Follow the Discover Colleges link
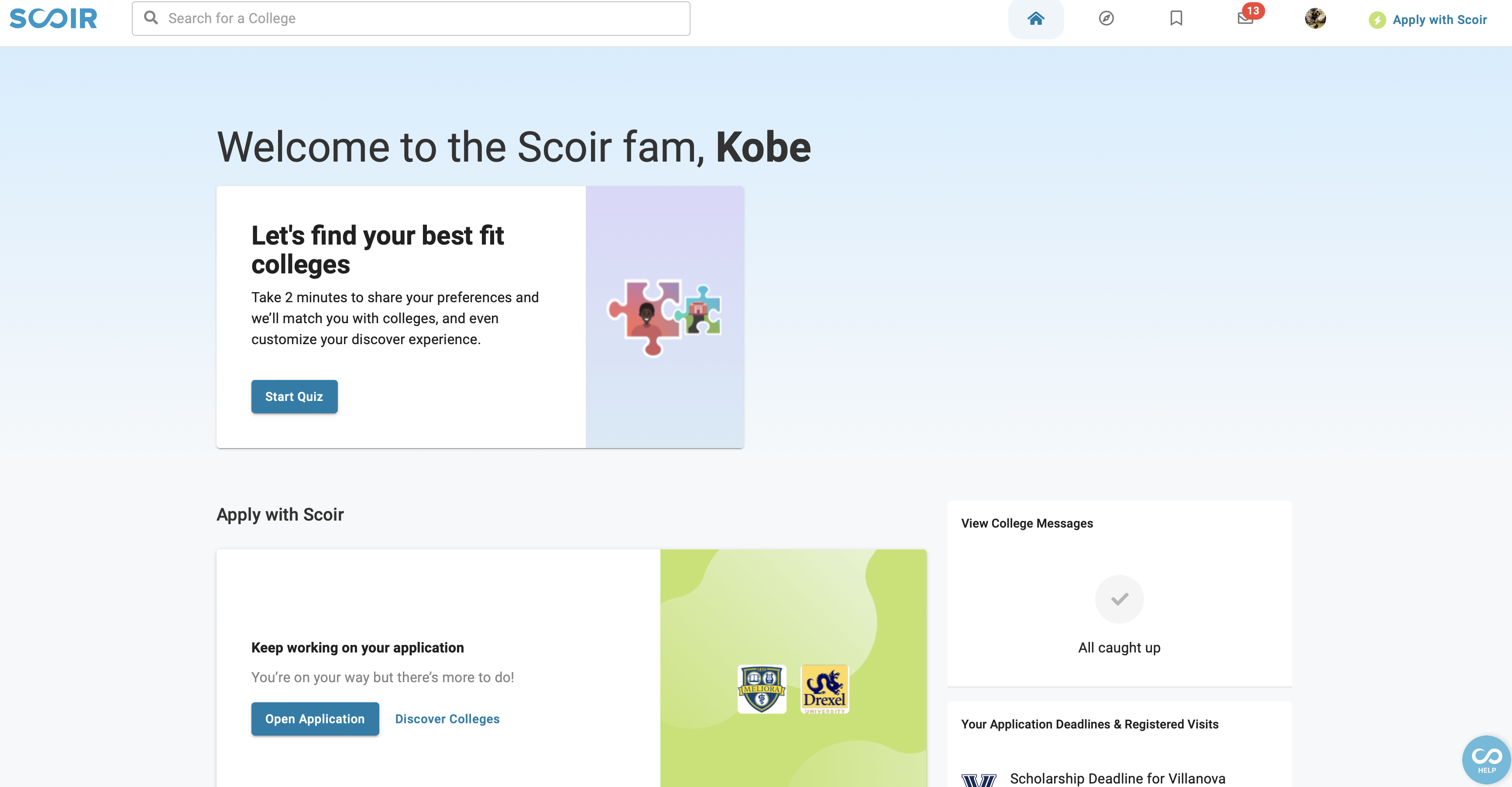This screenshot has height=787, width=1512. pyautogui.click(x=447, y=718)
